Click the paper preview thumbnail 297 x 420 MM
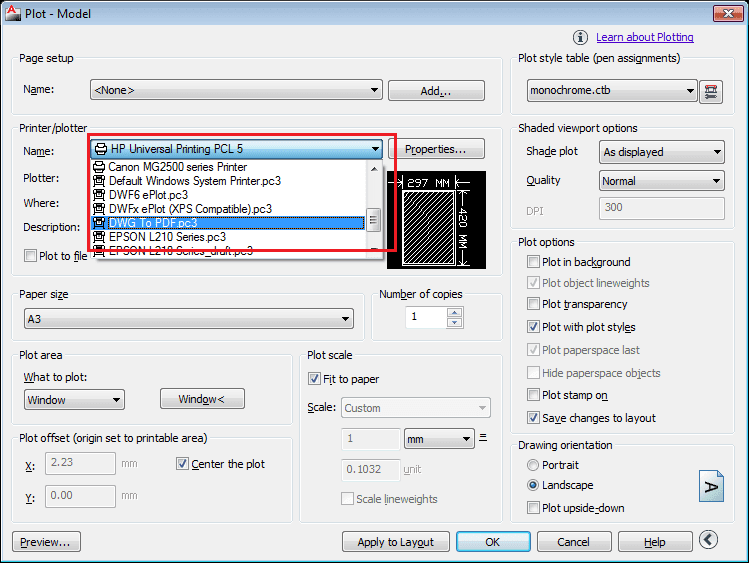 pos(436,220)
